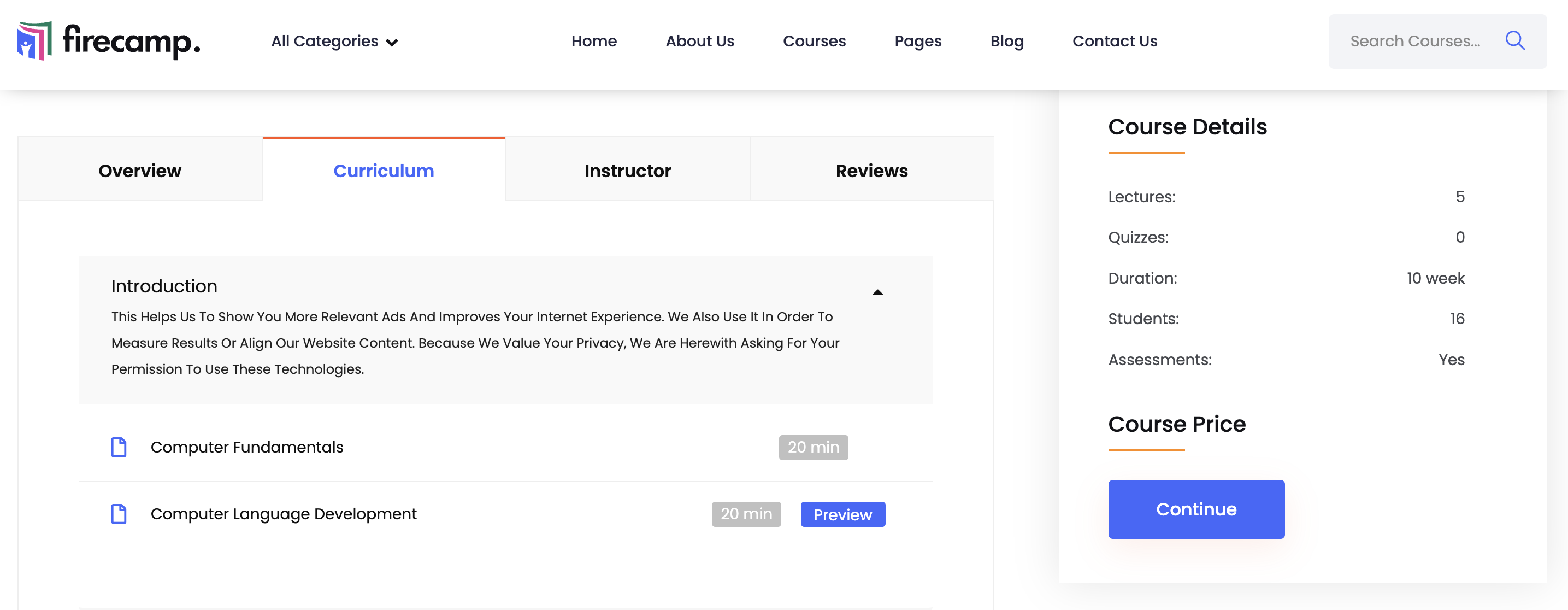Focus the Search Courses input field
The width and height of the screenshot is (1568, 610).
1415,42
